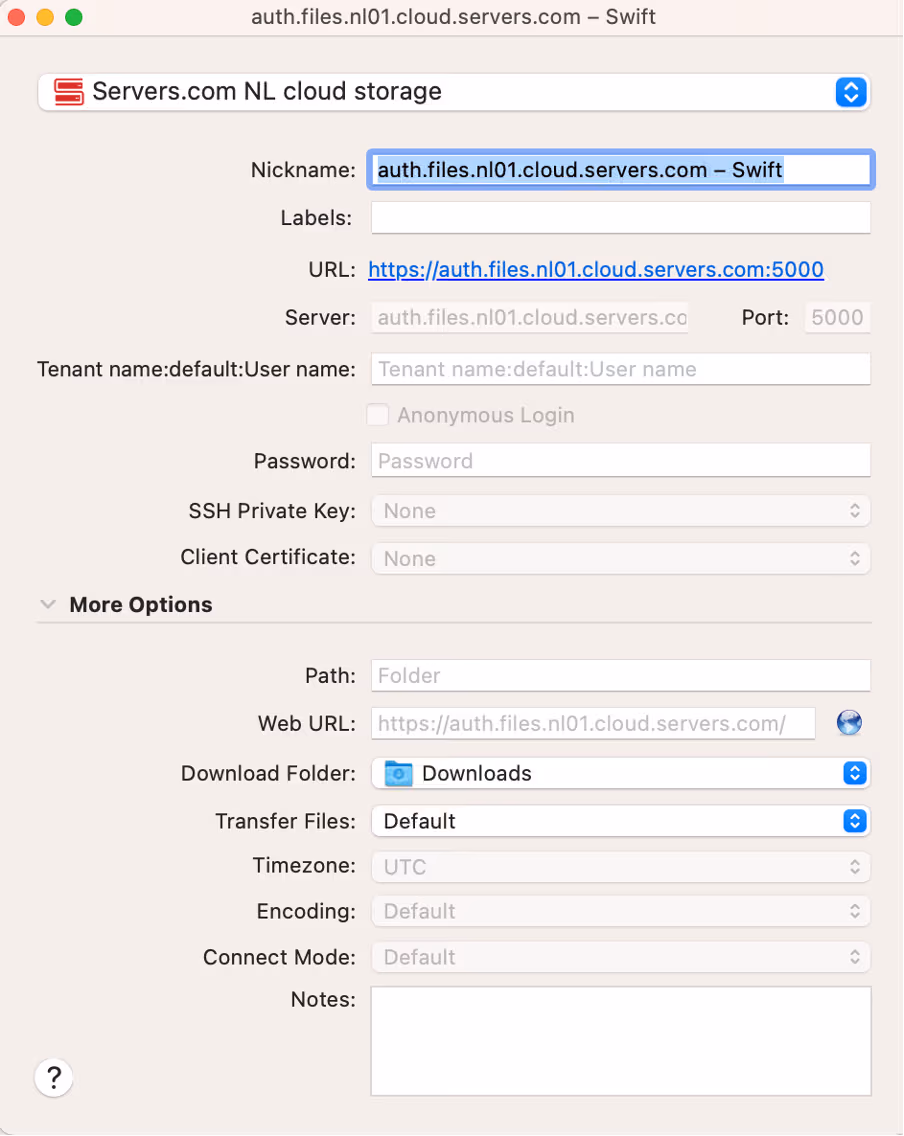Screen dimensions: 904x1136
Task: Minimize the window with the yellow button
Action: (45, 17)
